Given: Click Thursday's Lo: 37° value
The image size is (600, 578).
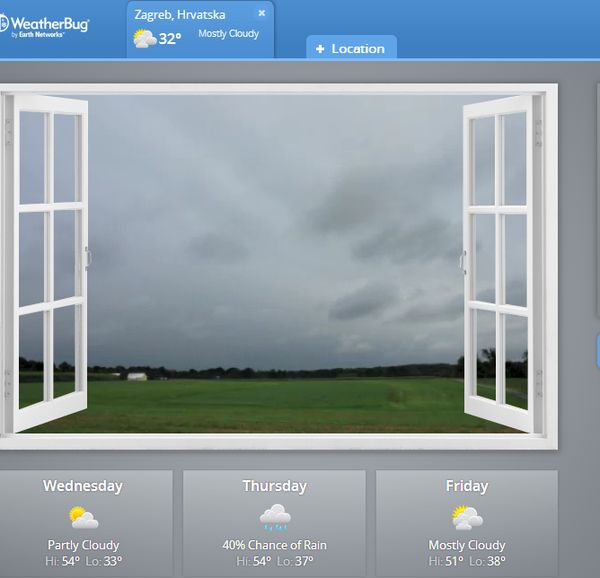Looking at the screenshot, I should 295,561.
